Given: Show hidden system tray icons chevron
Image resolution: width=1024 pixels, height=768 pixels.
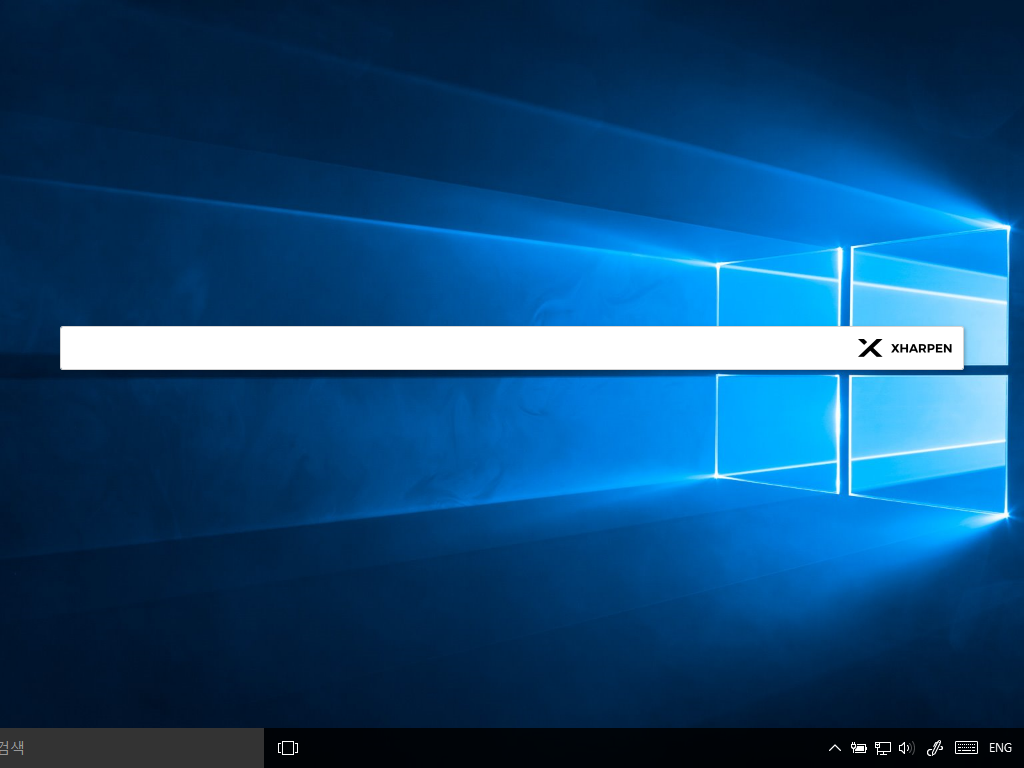Looking at the screenshot, I should click(835, 748).
